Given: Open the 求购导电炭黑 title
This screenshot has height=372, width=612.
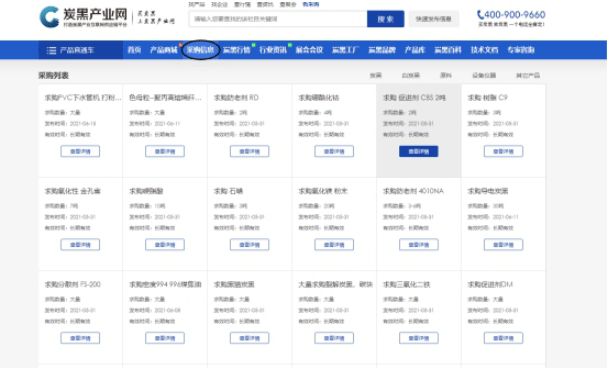Looking at the screenshot, I should [x=487, y=191].
